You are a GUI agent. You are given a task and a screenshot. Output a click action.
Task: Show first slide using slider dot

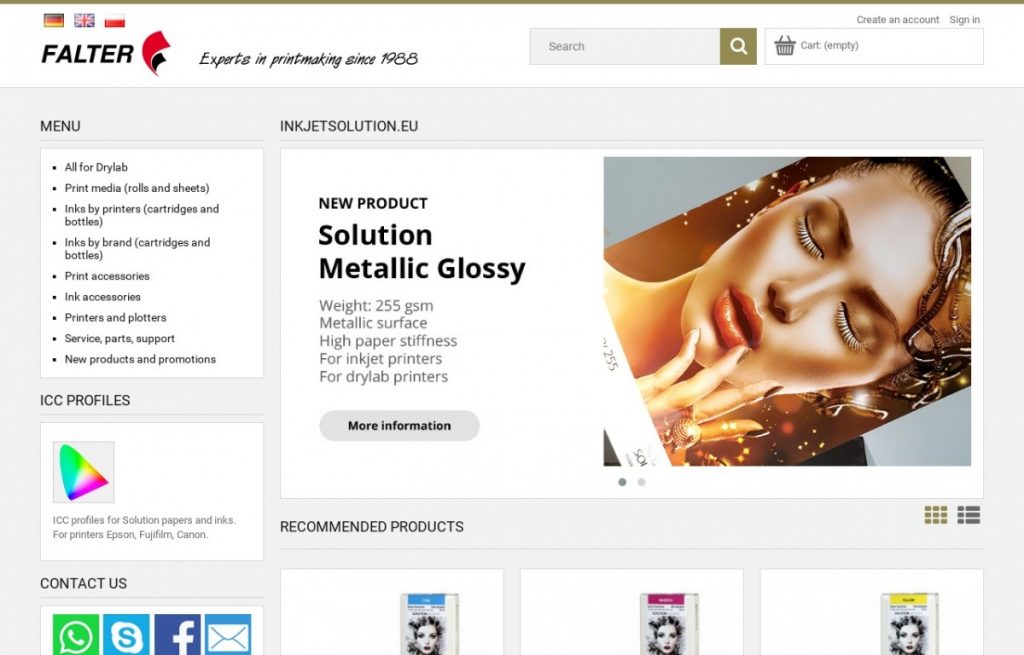[622, 482]
